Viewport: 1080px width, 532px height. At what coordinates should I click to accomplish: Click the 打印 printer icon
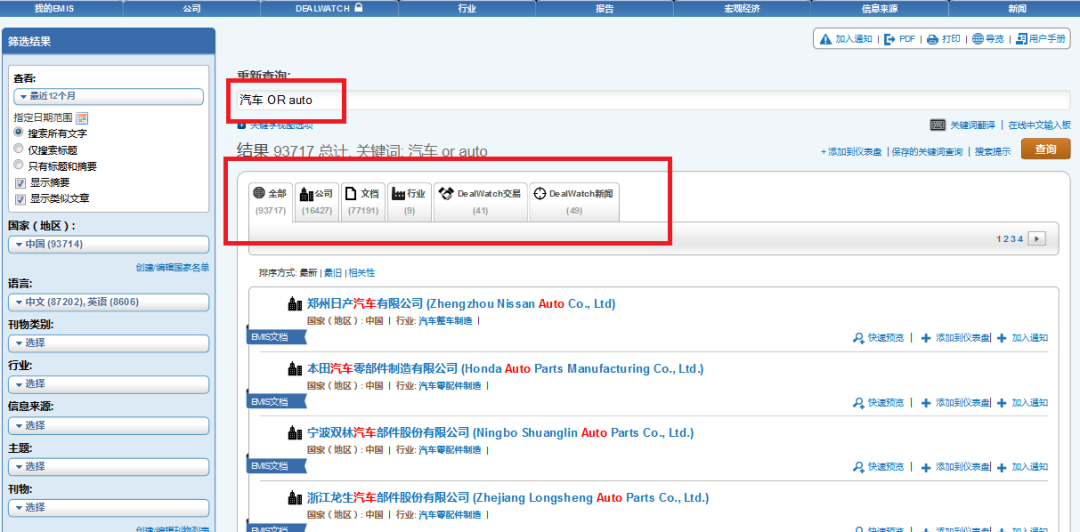[x=933, y=39]
